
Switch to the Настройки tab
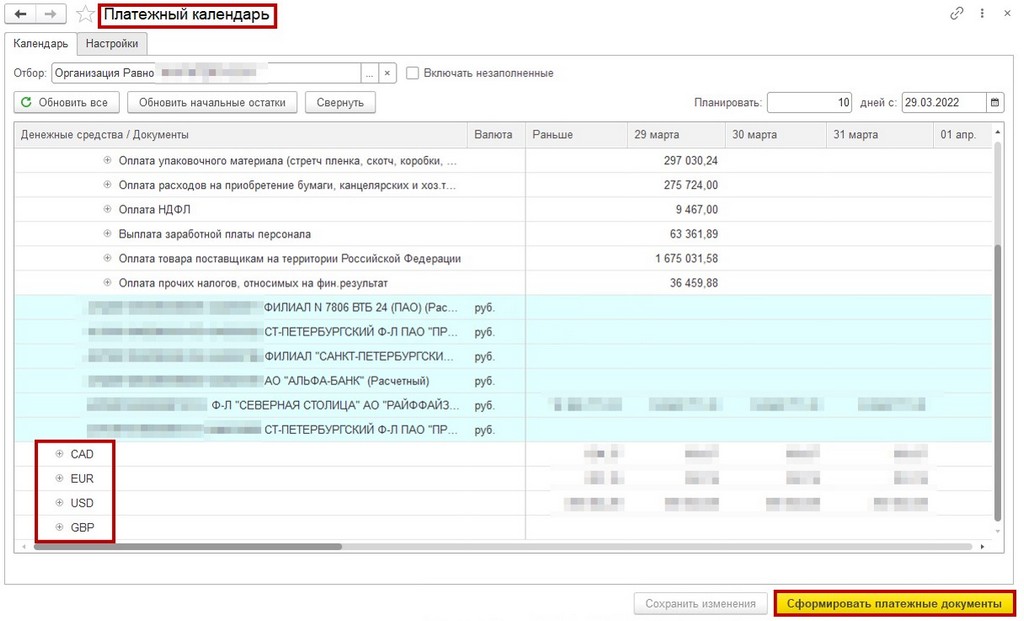pyautogui.click(x=112, y=44)
